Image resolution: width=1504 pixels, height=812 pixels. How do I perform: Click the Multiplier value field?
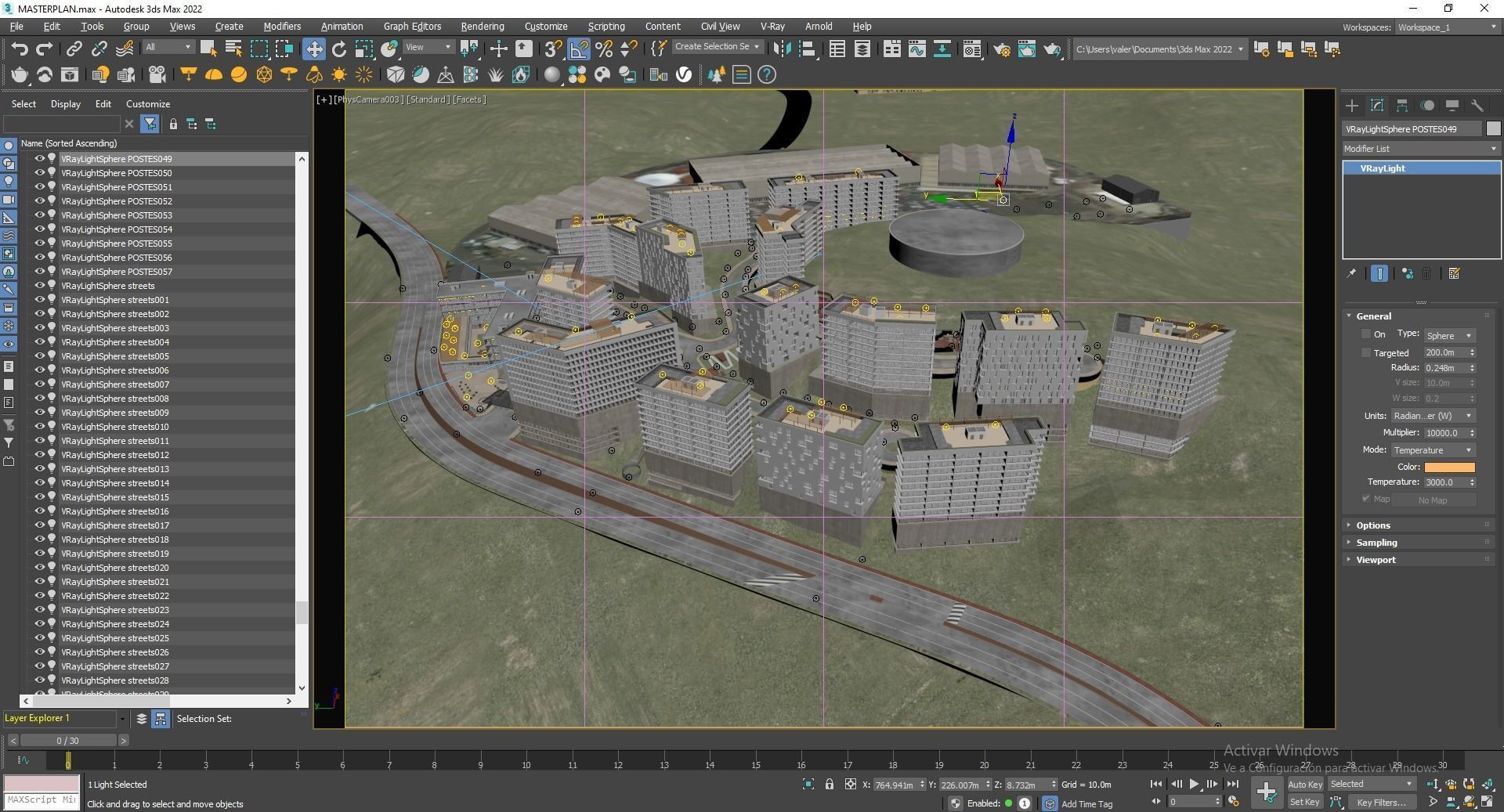tap(1444, 433)
